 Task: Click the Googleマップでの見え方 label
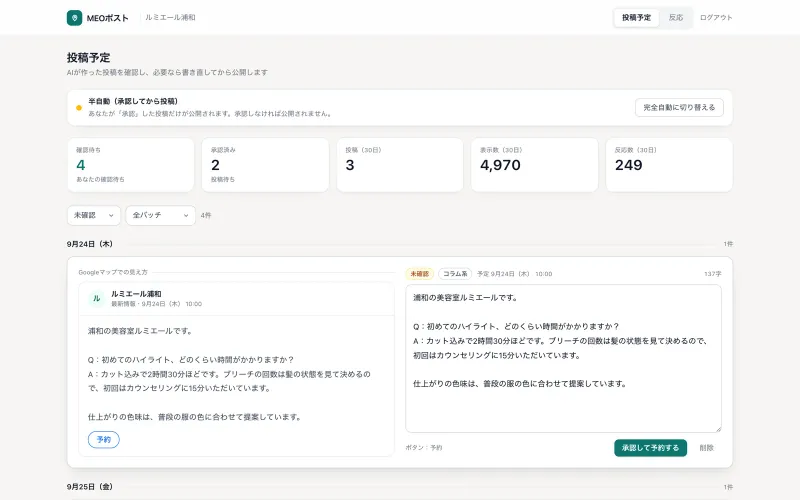pyautogui.click(x=113, y=272)
